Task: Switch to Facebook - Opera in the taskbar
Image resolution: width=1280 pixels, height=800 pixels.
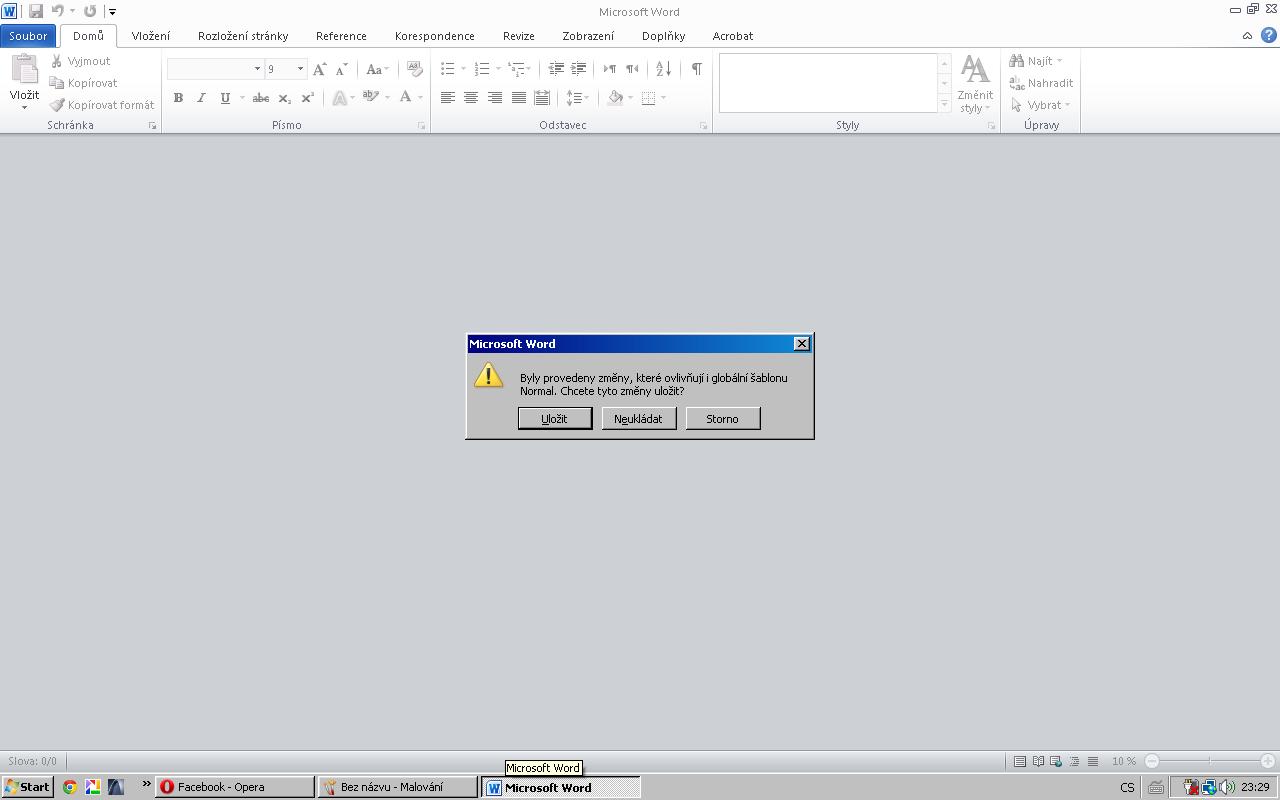Action: point(235,787)
